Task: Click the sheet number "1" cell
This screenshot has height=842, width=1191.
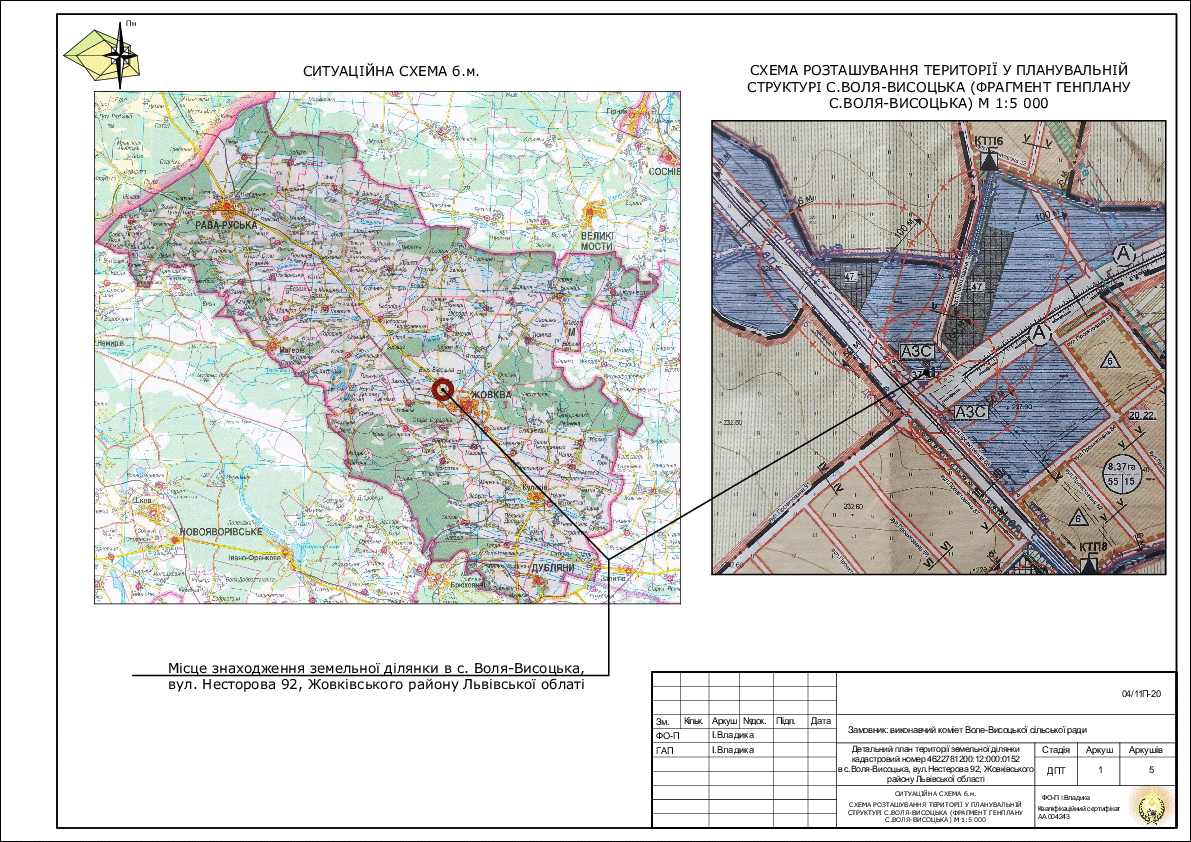Action: (1100, 771)
